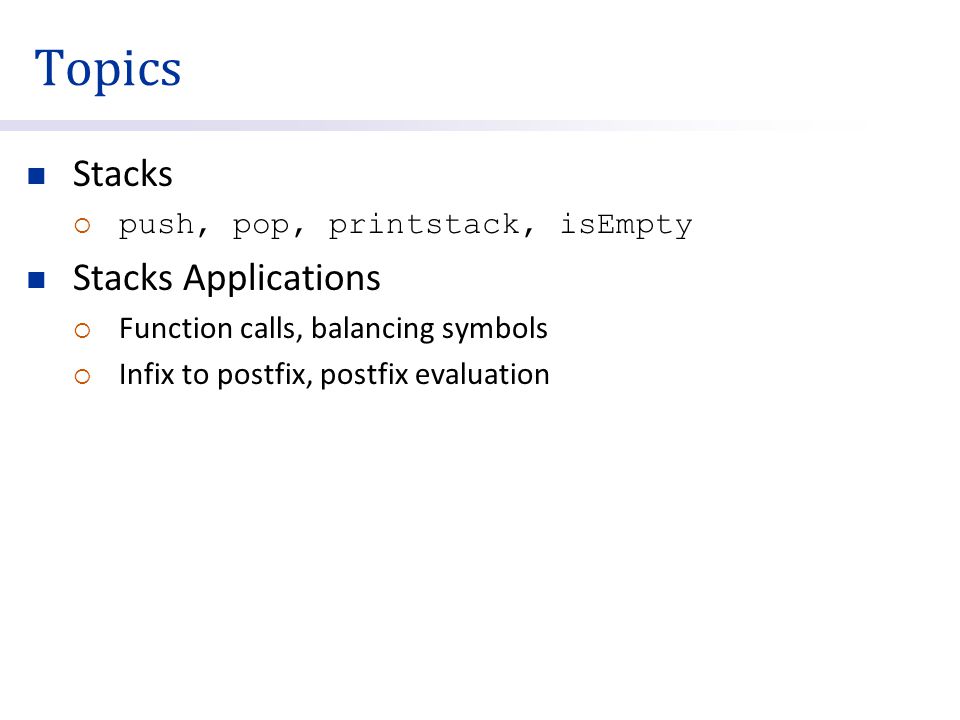This screenshot has width=960, height=720.
Task: Click the balancing symbols text
Action: click(429, 330)
